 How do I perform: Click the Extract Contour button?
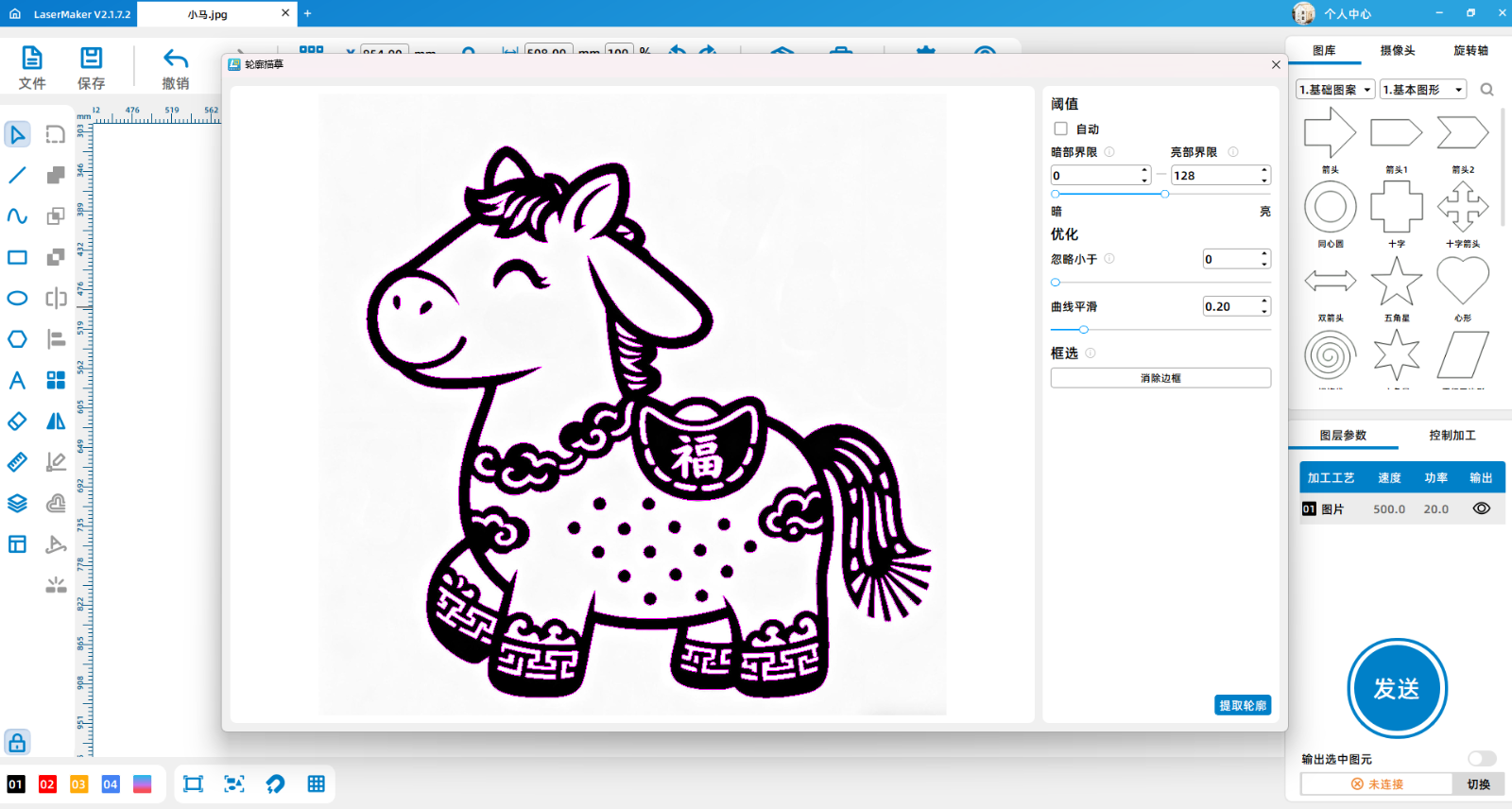pyautogui.click(x=1242, y=705)
